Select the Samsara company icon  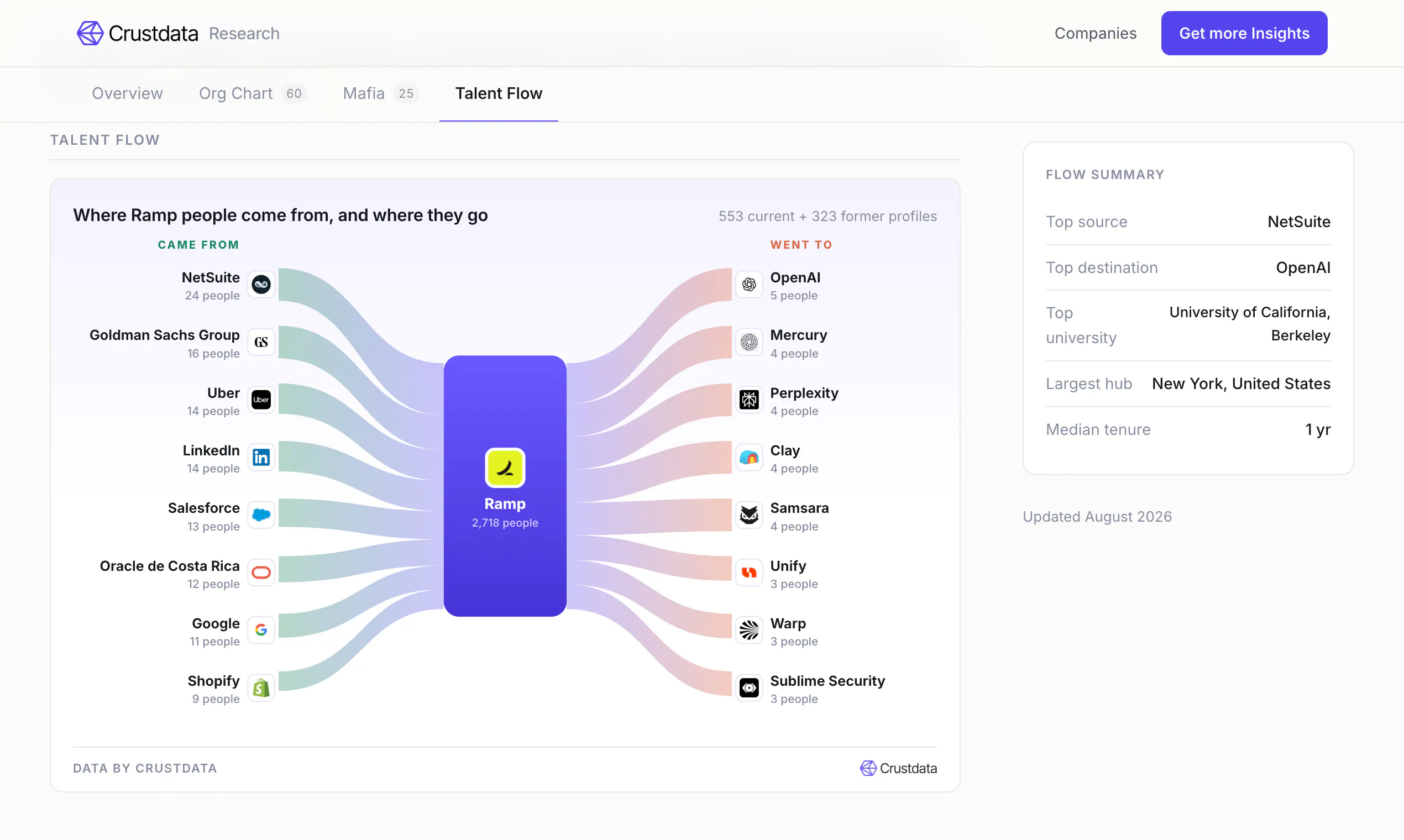(x=749, y=515)
